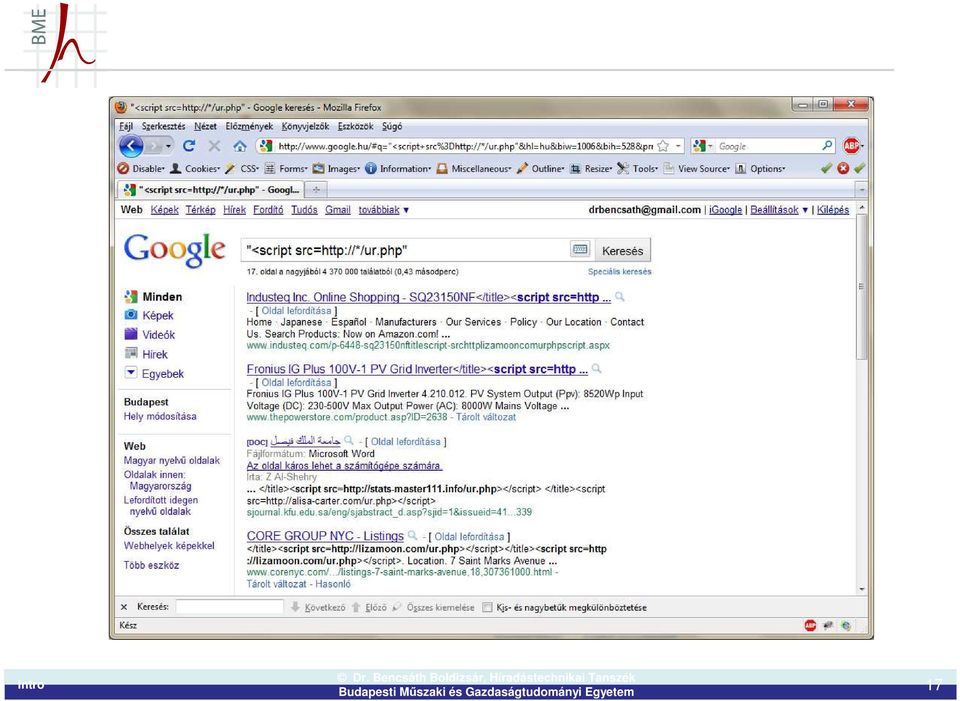Expand Egyebek in the Google sidebar
The image size is (960, 701).
click(154, 373)
